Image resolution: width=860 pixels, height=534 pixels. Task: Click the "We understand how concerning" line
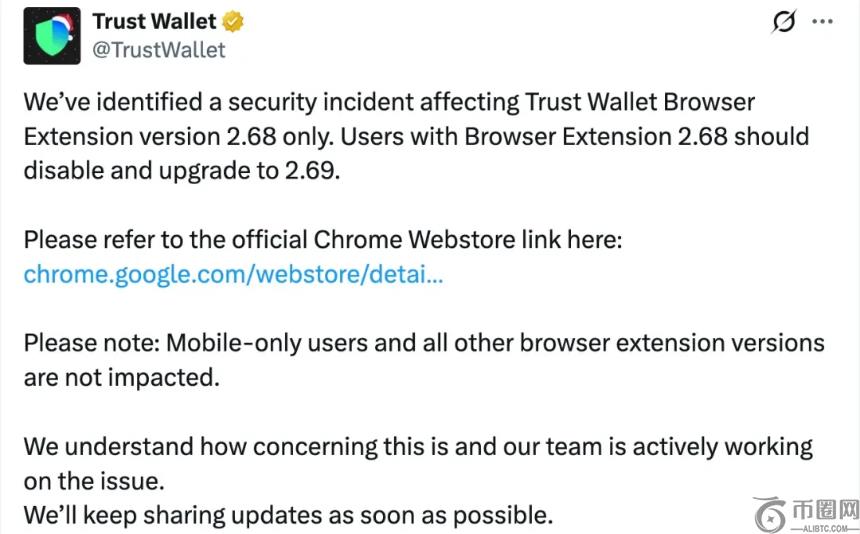tap(418, 446)
